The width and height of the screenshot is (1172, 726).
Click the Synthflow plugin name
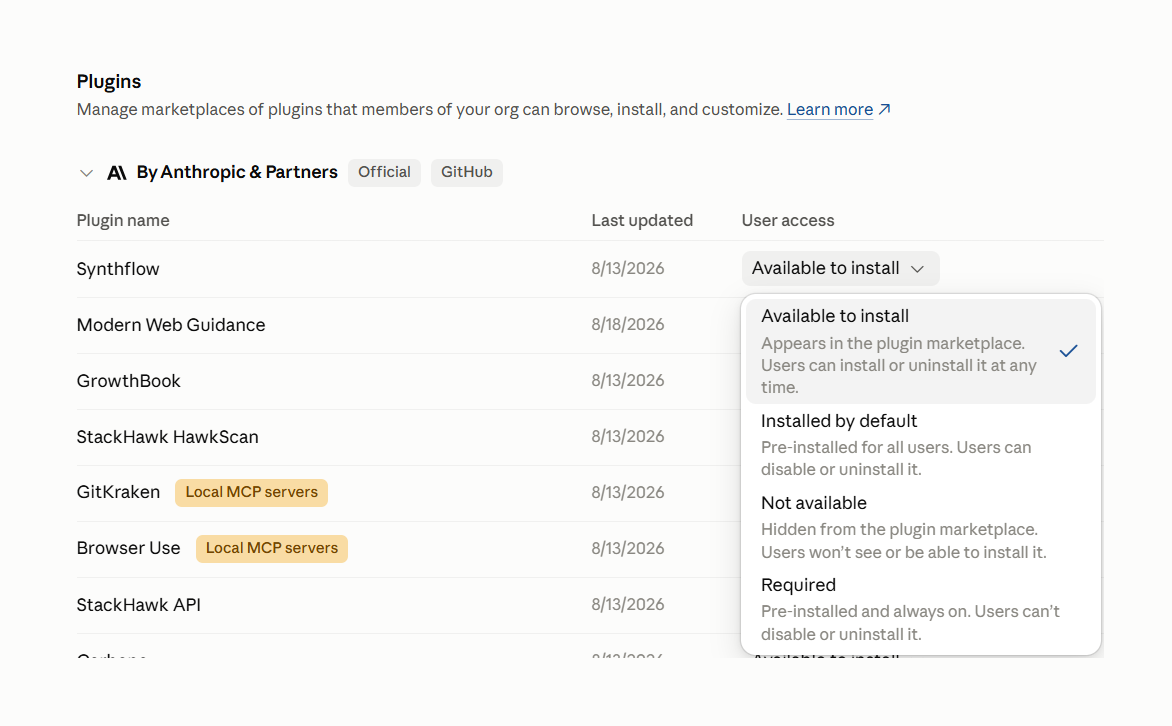click(x=118, y=269)
